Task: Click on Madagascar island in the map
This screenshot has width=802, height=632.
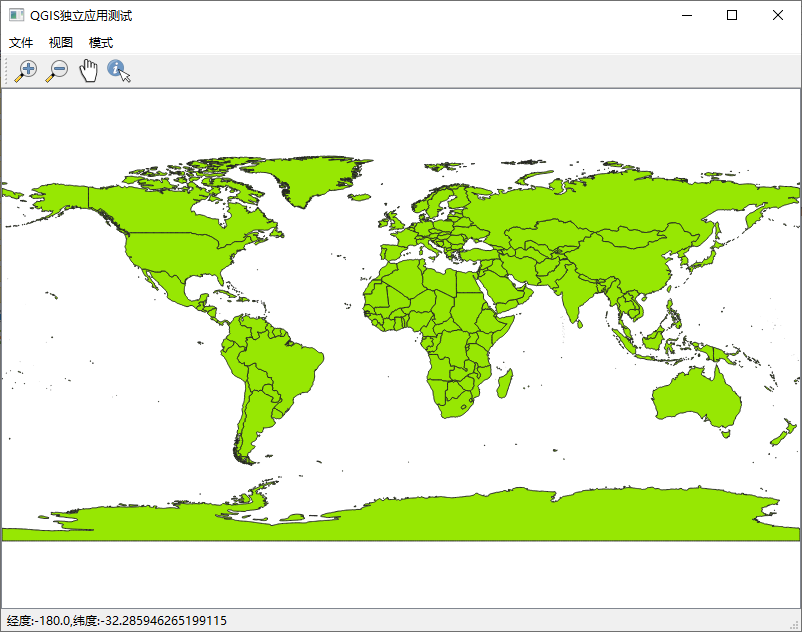Action: point(505,383)
